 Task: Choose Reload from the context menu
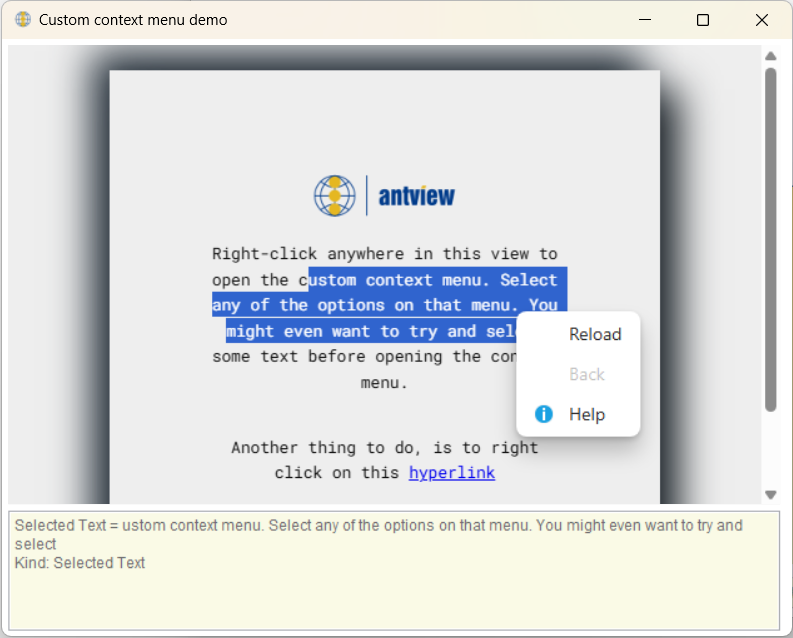(x=595, y=334)
